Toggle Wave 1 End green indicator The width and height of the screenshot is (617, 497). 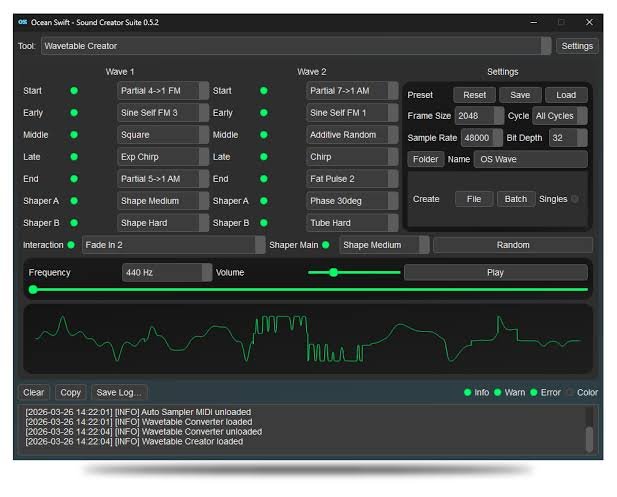coord(74,179)
